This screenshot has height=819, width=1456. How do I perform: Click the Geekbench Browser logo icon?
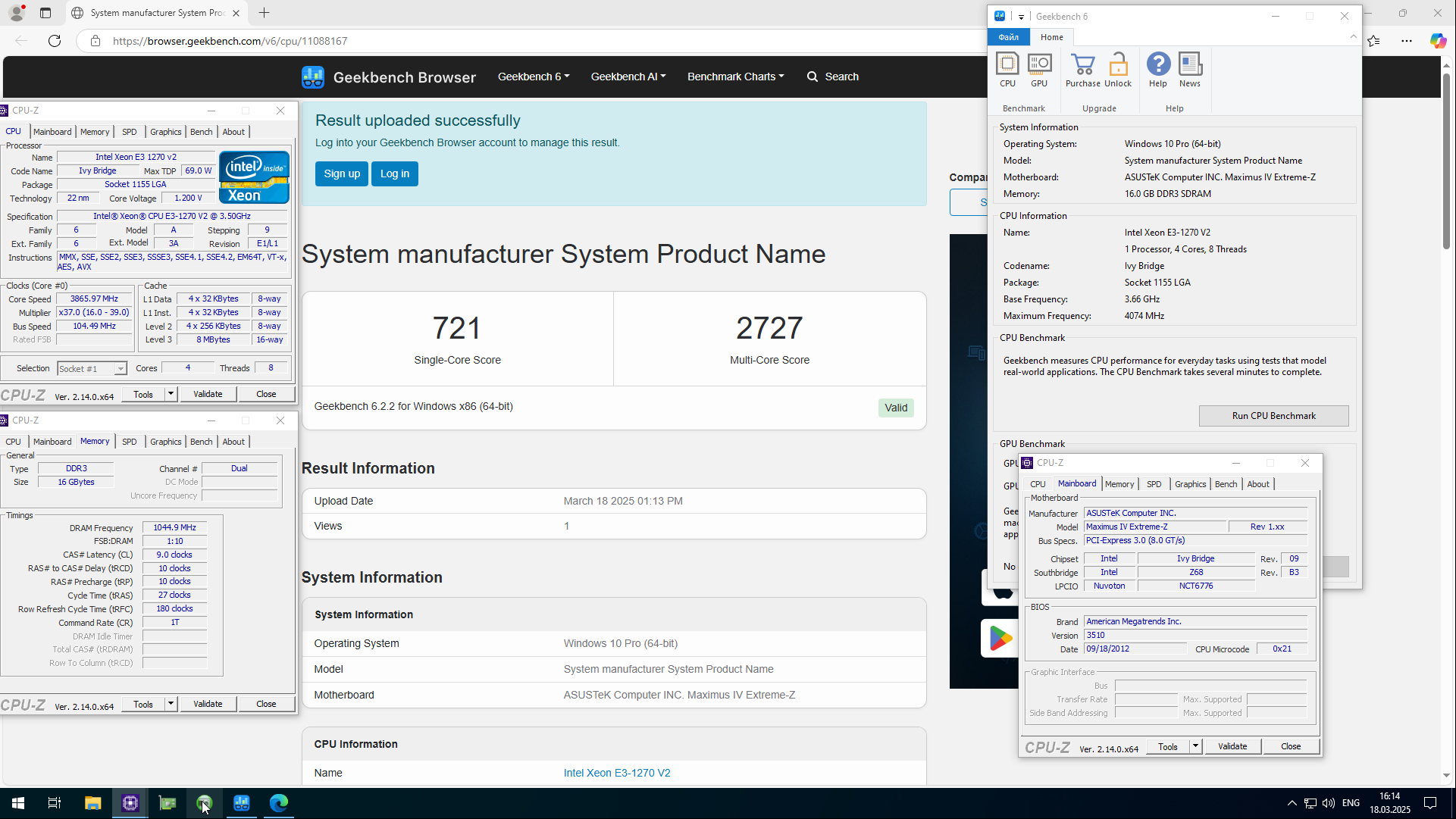pyautogui.click(x=312, y=77)
